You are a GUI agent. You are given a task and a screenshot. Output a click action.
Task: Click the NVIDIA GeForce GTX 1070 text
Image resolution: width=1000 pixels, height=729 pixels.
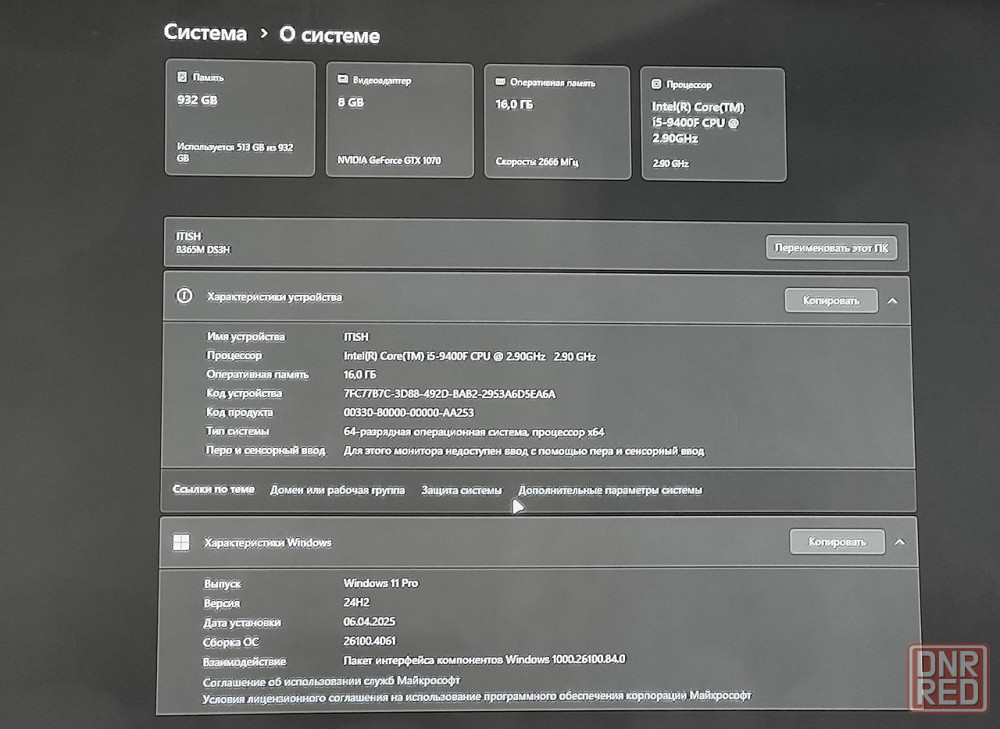pos(389,160)
